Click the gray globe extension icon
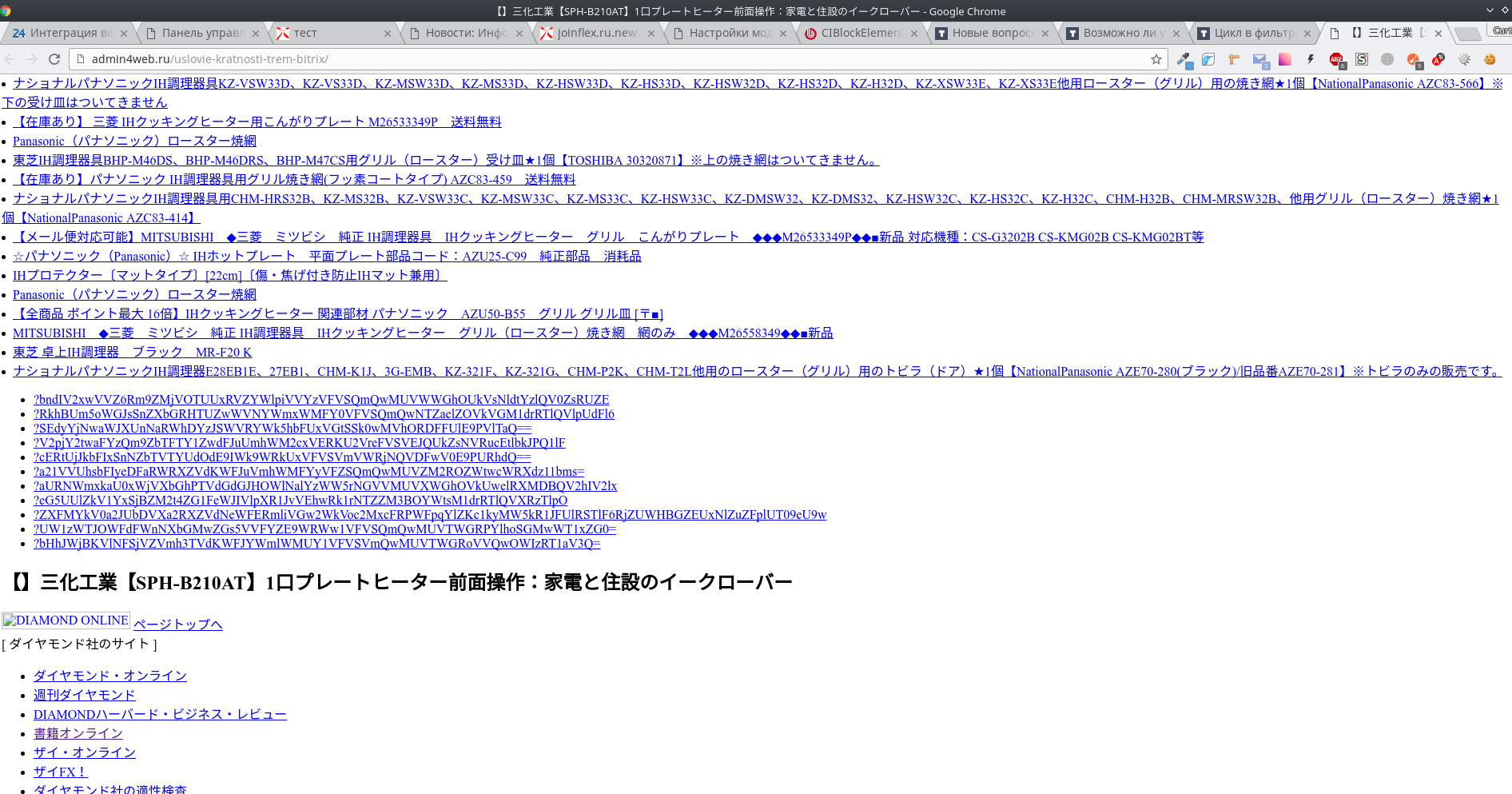This screenshot has width=1512, height=794. [1387, 59]
